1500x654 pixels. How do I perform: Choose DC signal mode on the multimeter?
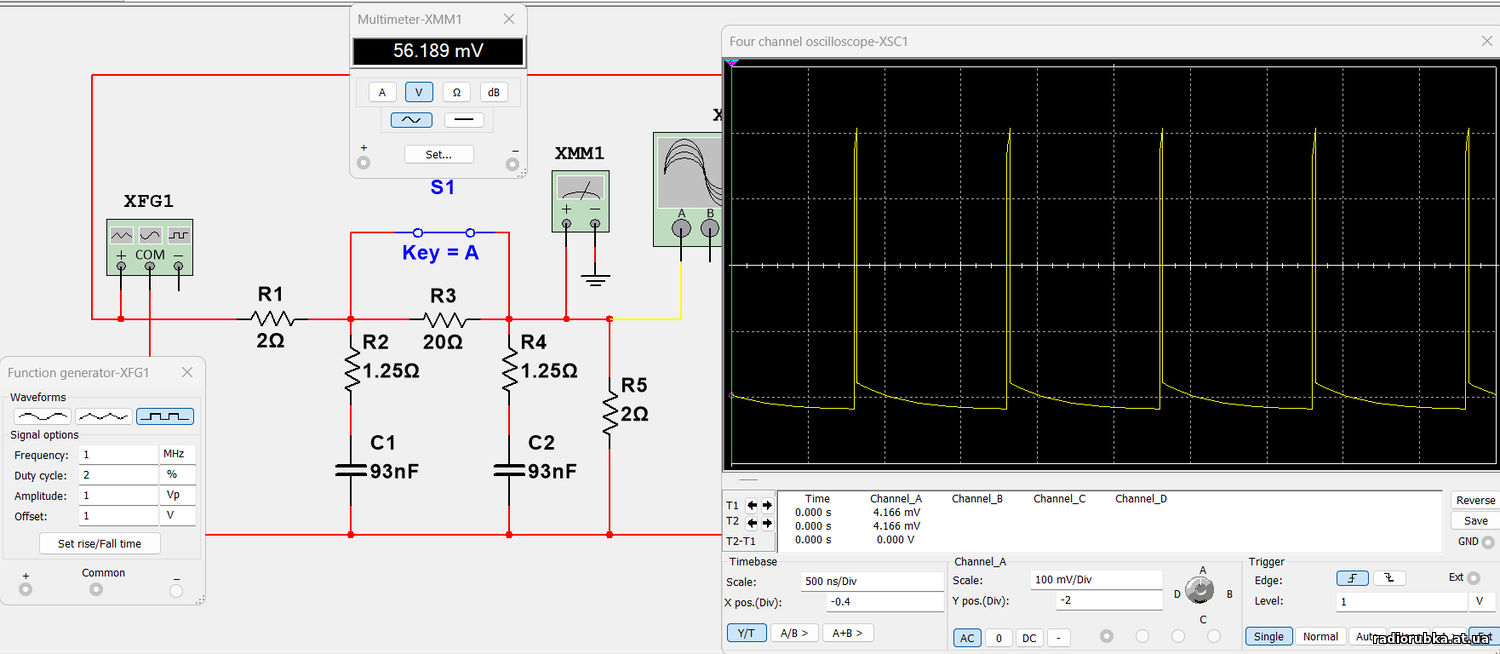pyautogui.click(x=463, y=120)
